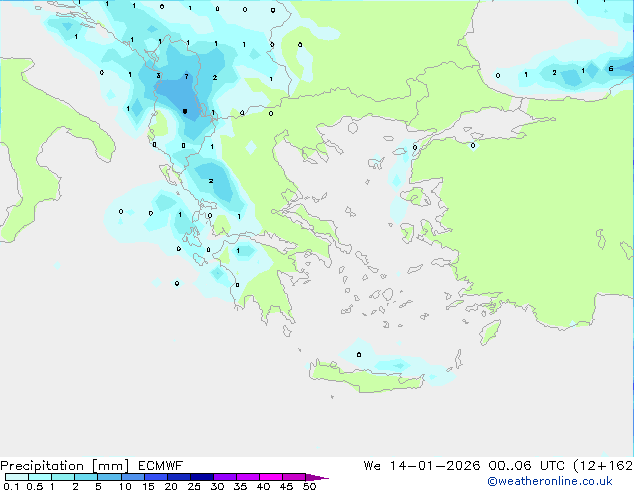Choose the 15–20 mm legend swatch
This screenshot has height=490, width=634.
tap(156, 477)
